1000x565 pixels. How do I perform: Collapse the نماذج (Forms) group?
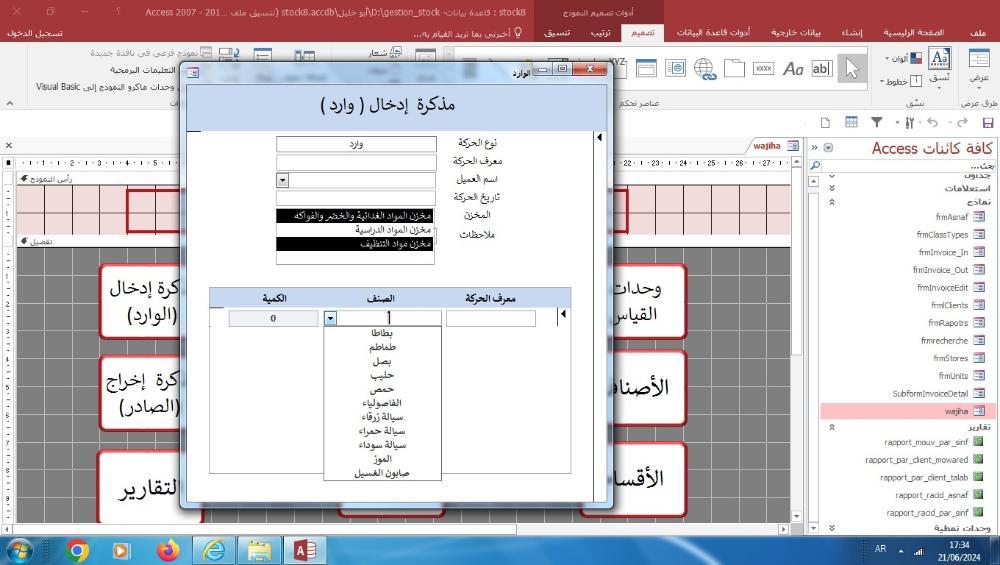832,202
